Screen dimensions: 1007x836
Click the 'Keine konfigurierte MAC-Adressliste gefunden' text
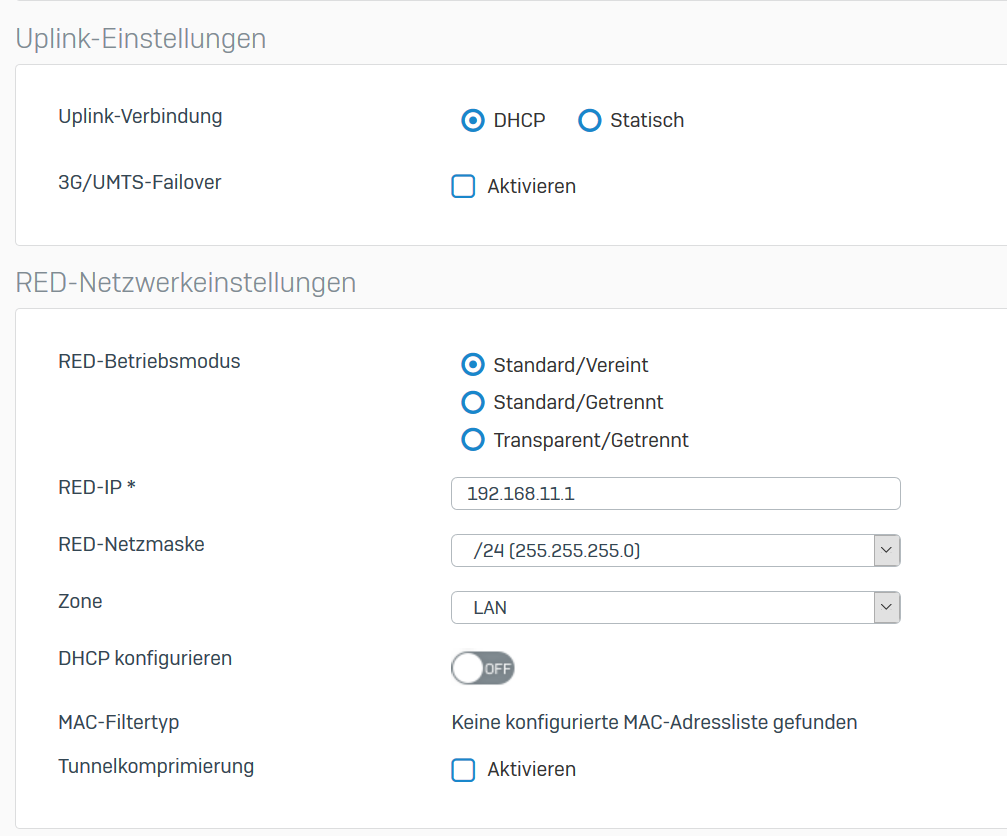point(654,722)
